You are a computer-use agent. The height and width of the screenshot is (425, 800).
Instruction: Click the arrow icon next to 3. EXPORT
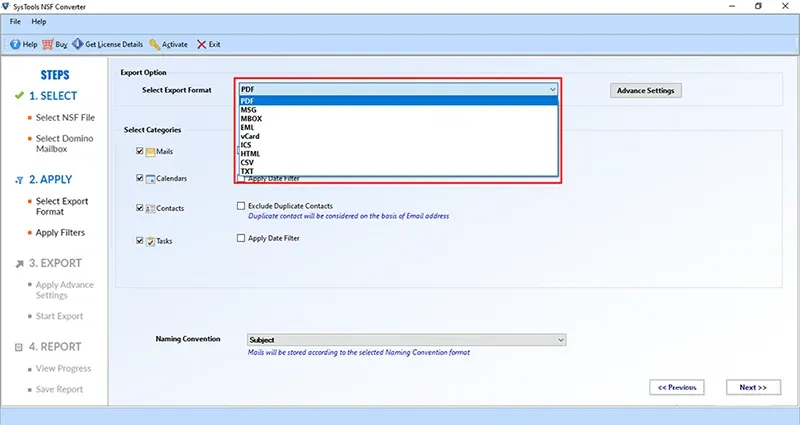point(19,264)
